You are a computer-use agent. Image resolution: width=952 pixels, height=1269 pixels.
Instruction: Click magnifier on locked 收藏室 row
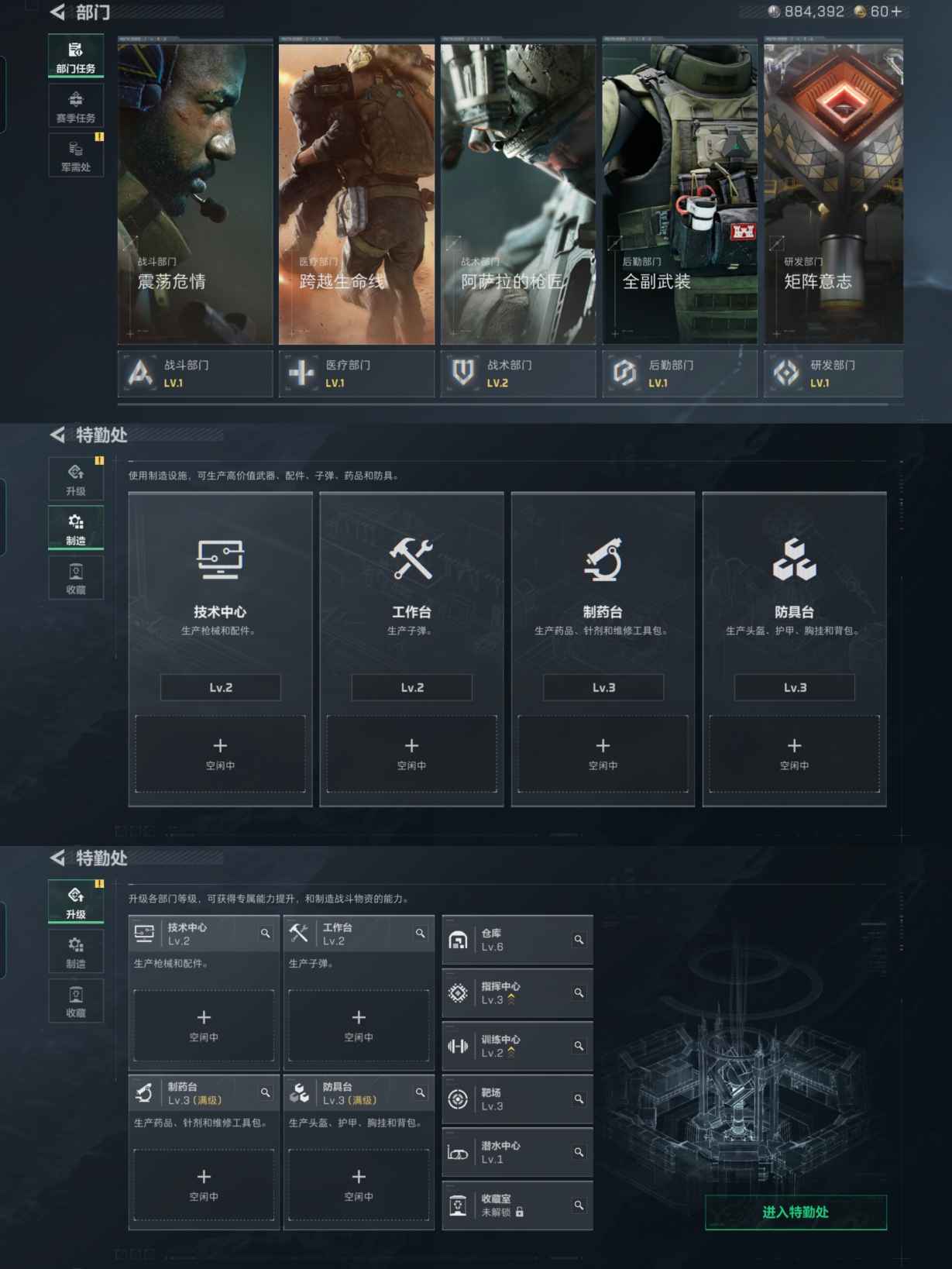[x=578, y=1205]
